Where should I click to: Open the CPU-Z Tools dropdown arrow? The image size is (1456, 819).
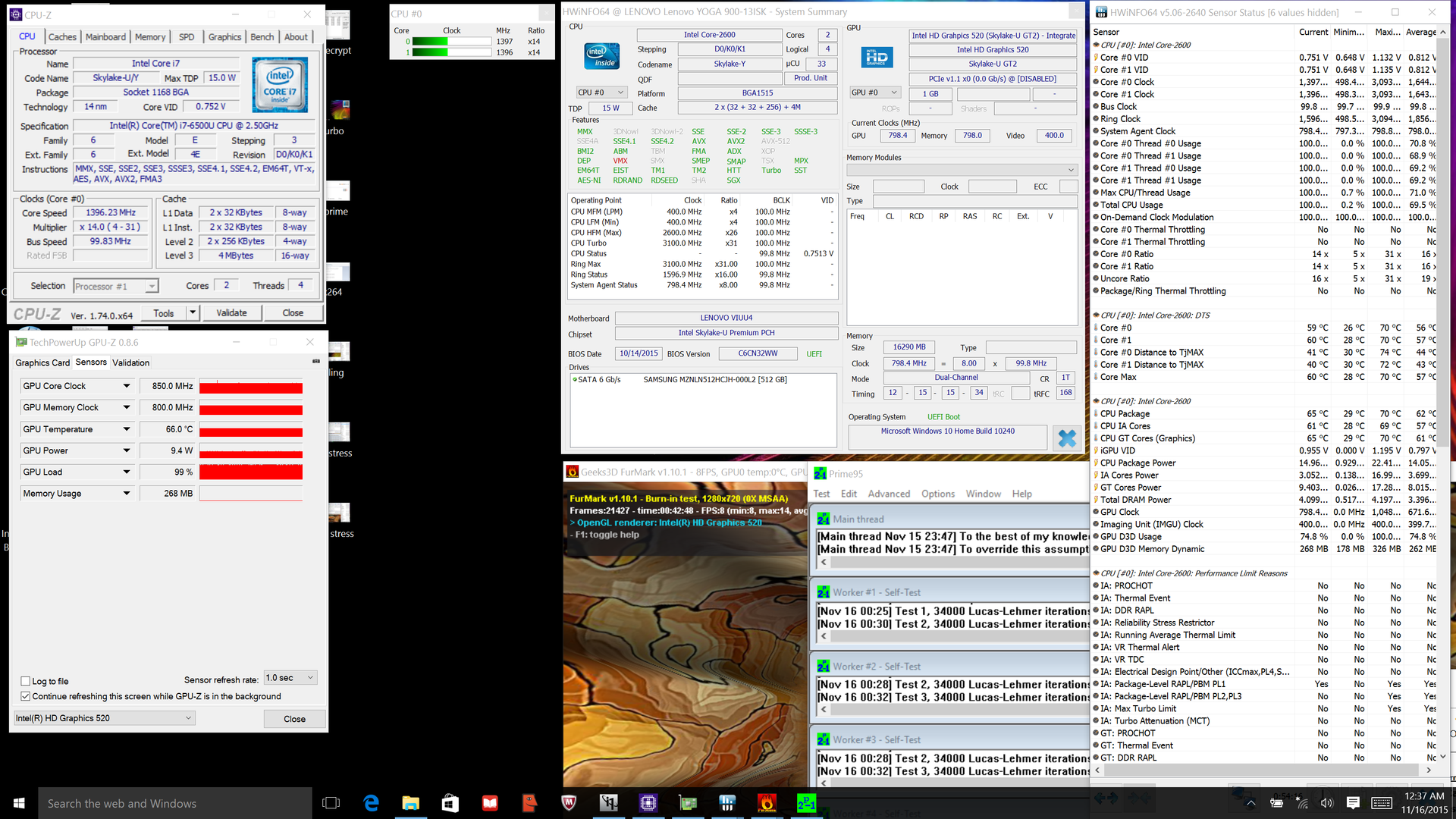193,312
